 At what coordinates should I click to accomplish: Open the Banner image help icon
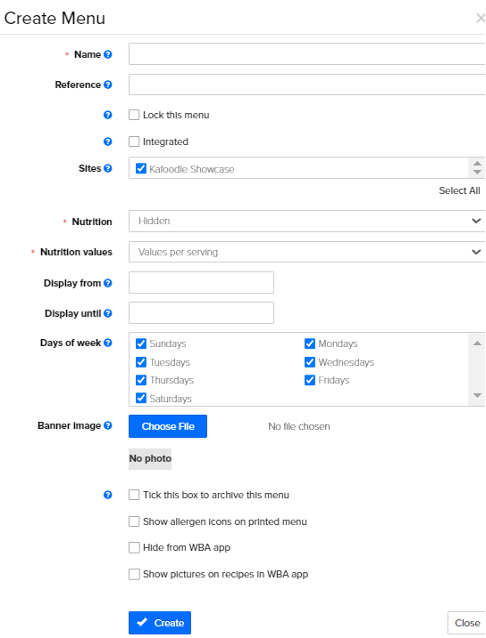(x=107, y=425)
